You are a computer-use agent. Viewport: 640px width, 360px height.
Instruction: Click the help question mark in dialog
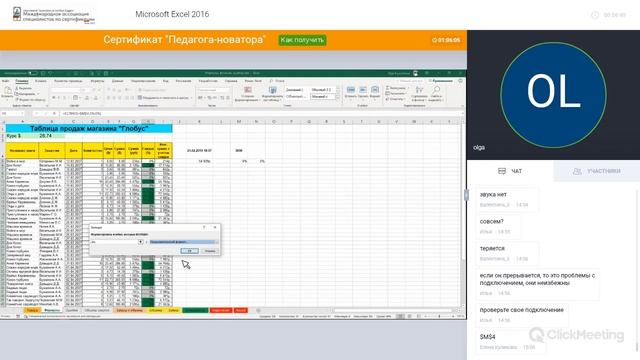pos(204,227)
